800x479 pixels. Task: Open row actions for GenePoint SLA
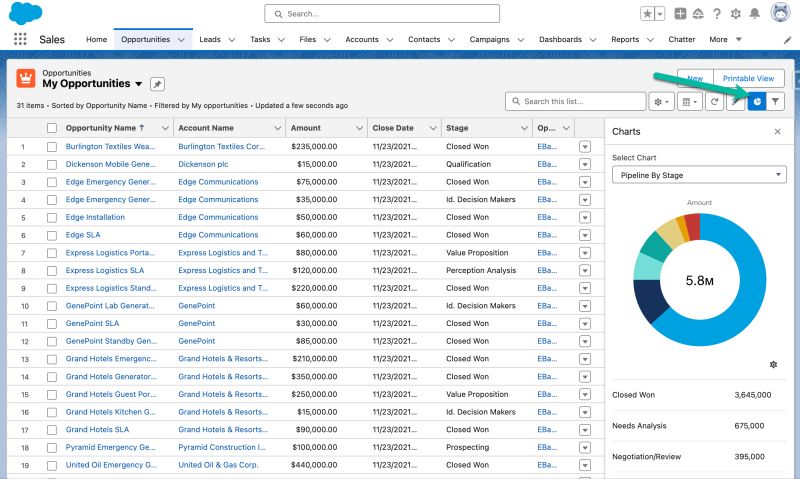(585, 323)
